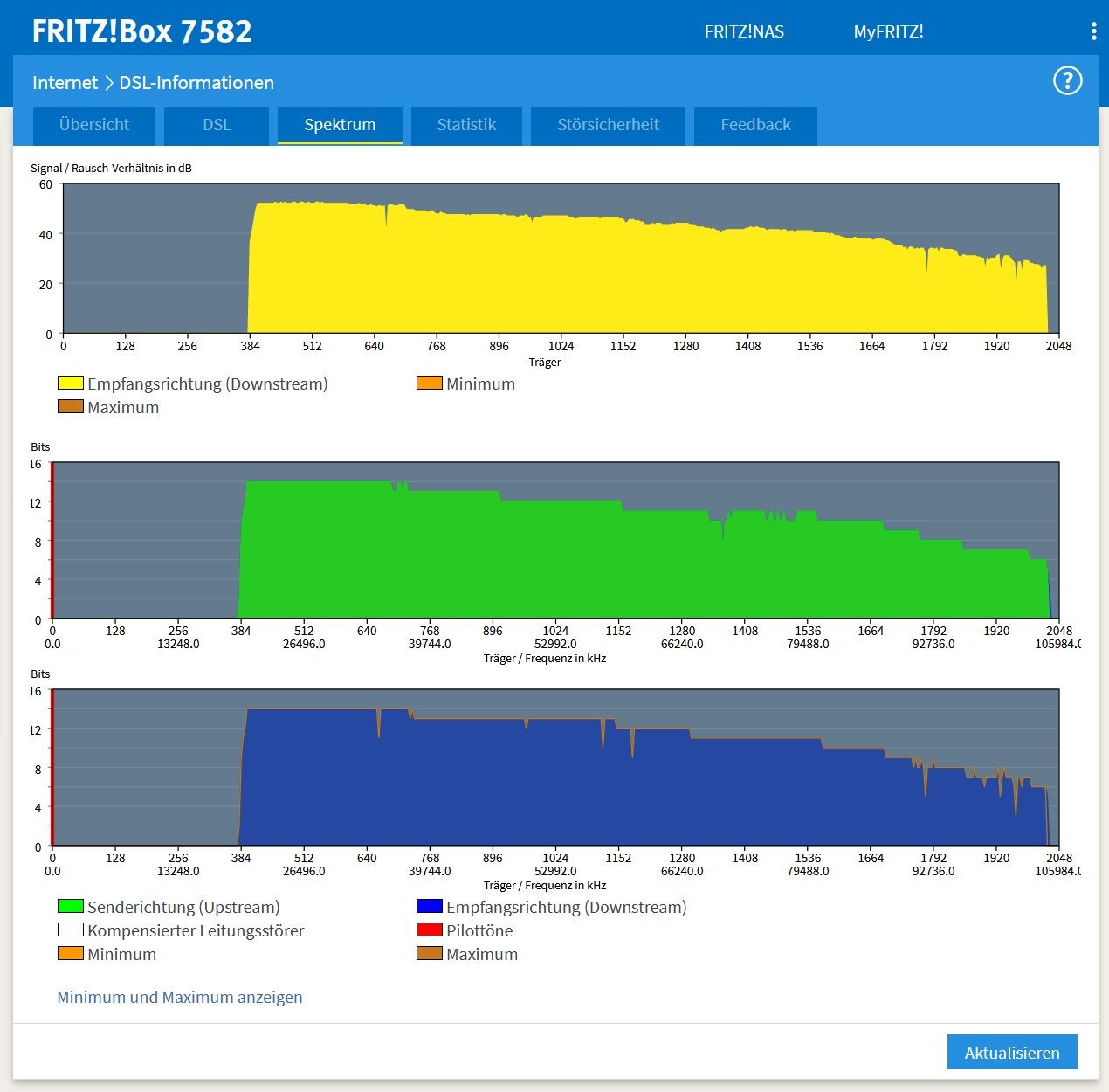Select the Spektrum tab
1109x1092 pixels.
(340, 125)
